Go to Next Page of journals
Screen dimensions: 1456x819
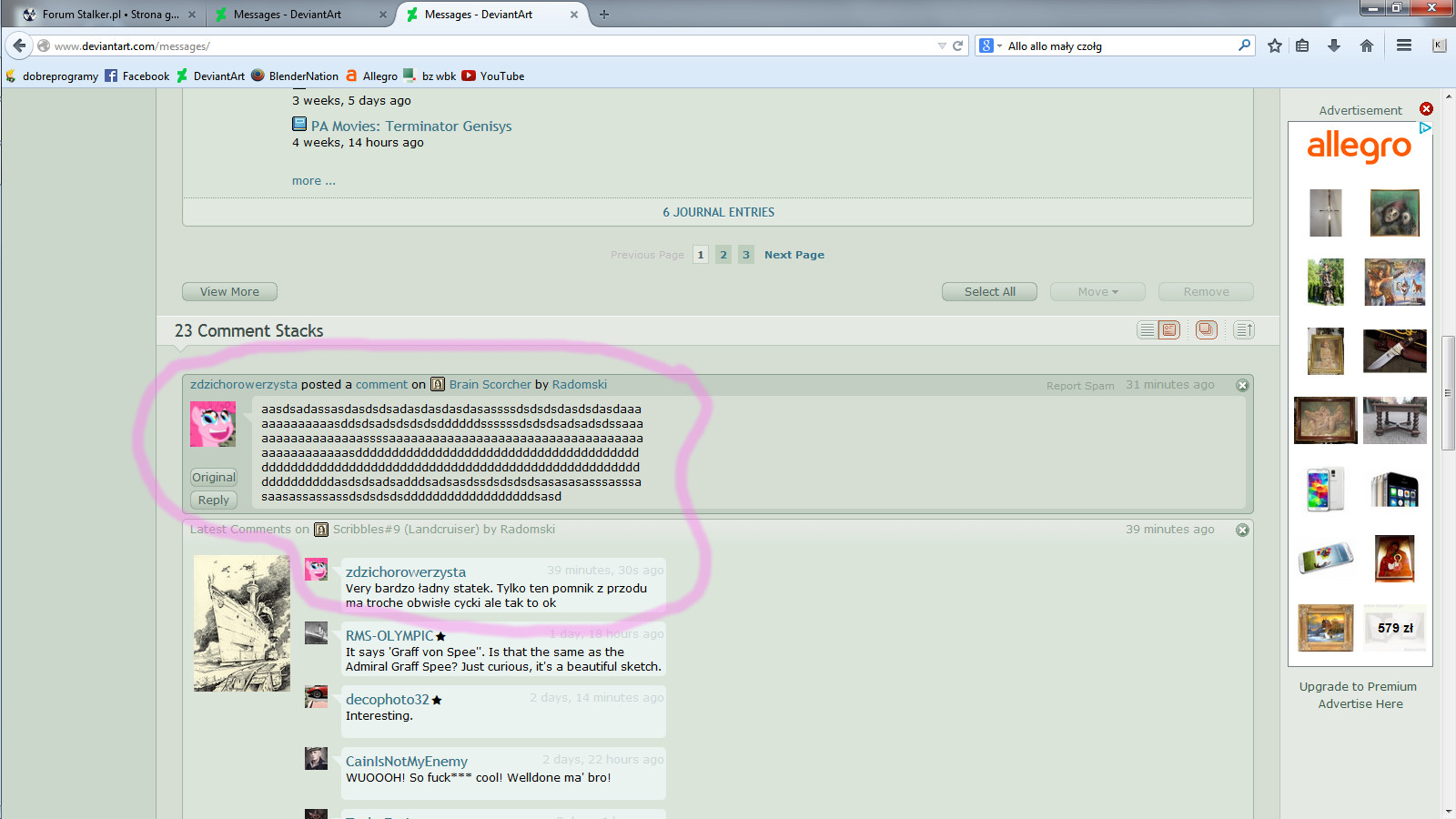coord(794,255)
